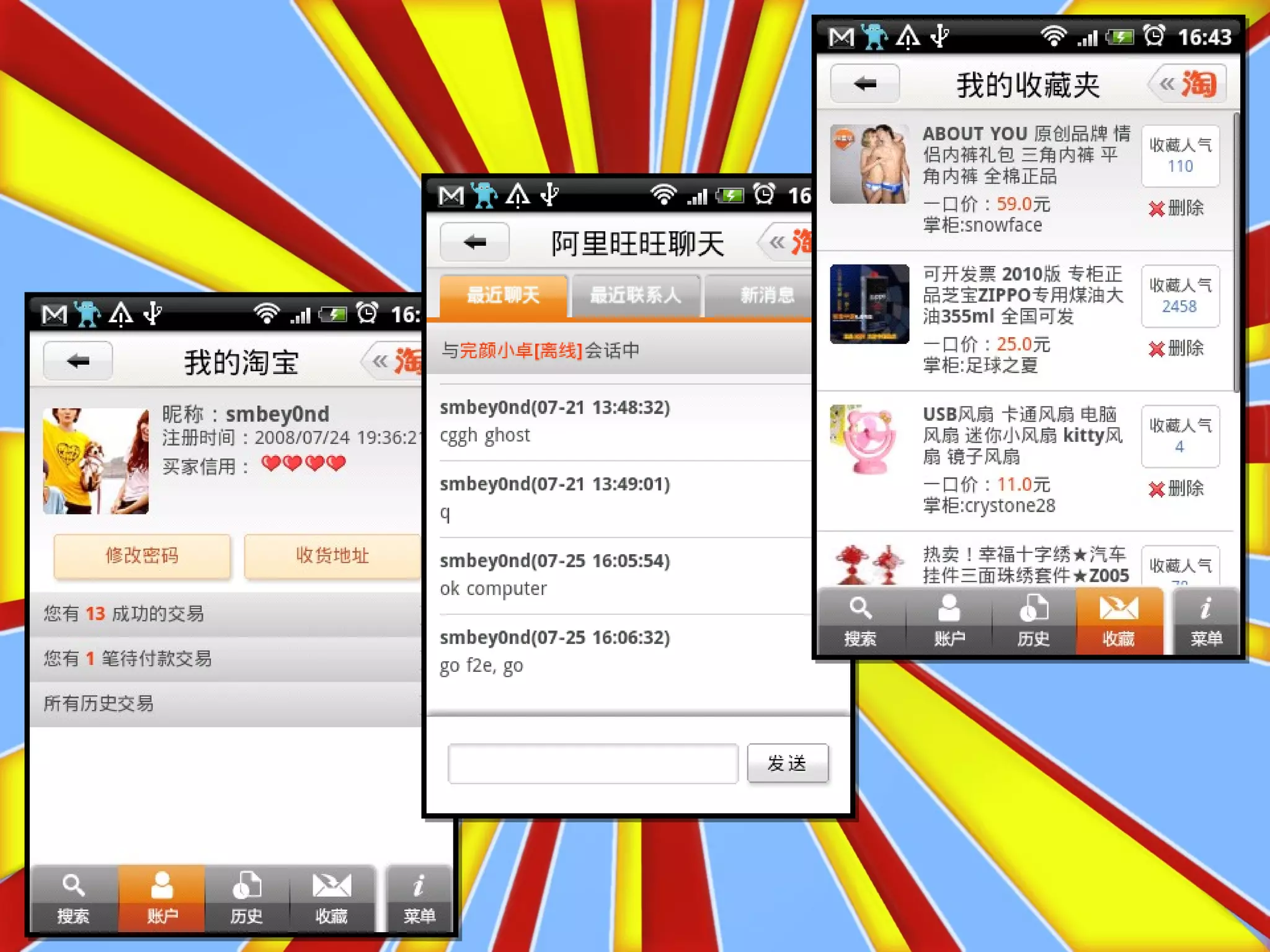Go back in the 阿里旺旺聊天 screen
Image resolution: width=1270 pixels, height=952 pixels.
(x=475, y=242)
